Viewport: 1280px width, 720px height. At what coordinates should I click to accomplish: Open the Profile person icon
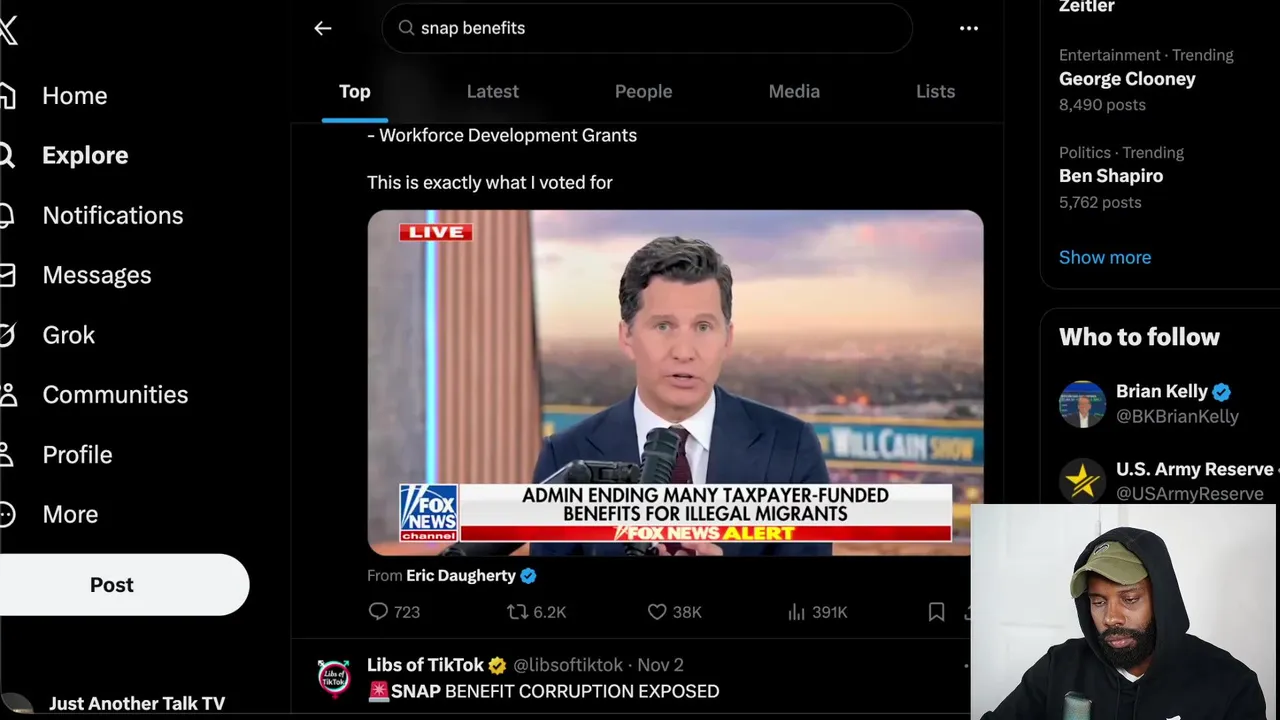pyautogui.click(x=7, y=454)
